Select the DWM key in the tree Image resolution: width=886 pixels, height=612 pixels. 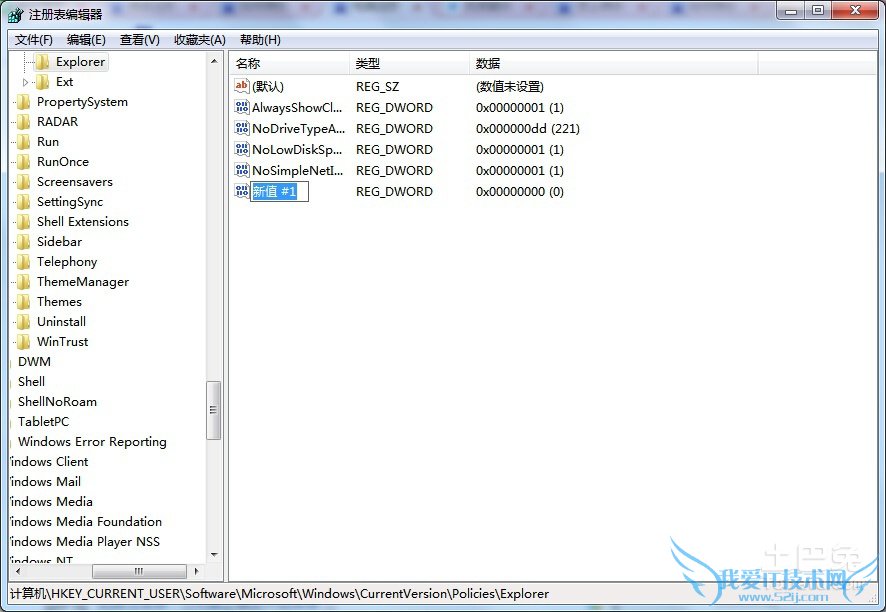point(34,362)
